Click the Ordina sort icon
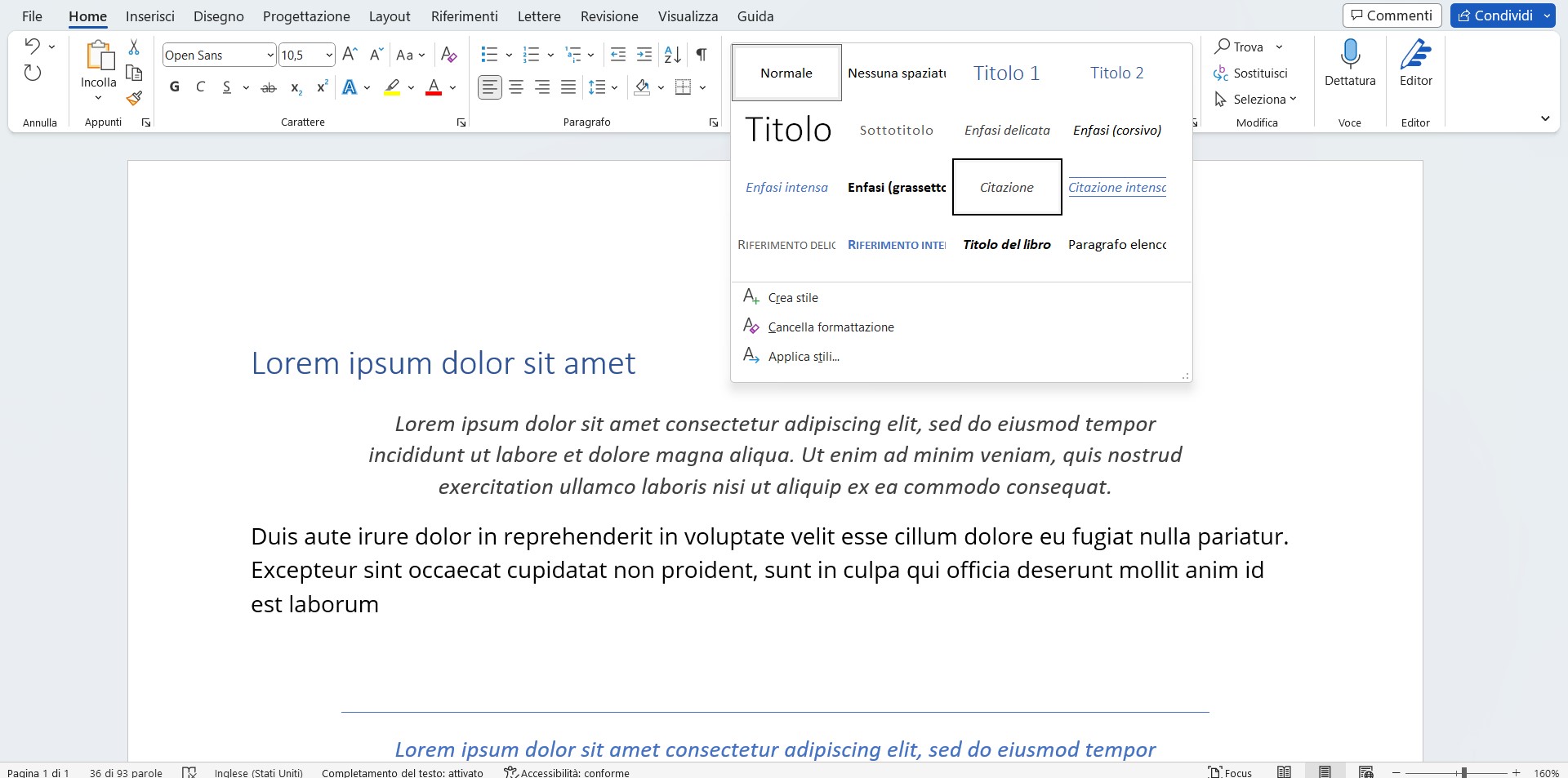The image size is (1568, 778). (671, 54)
